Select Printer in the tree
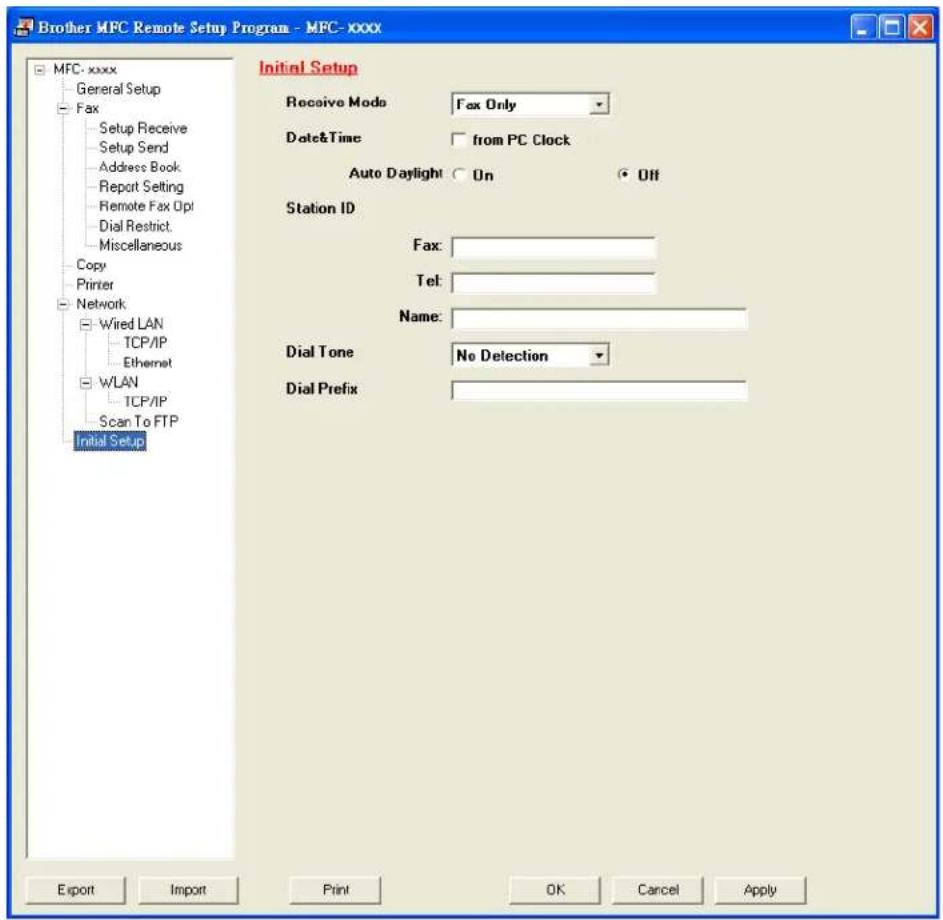This screenshot has height=920, width=943. [95, 284]
